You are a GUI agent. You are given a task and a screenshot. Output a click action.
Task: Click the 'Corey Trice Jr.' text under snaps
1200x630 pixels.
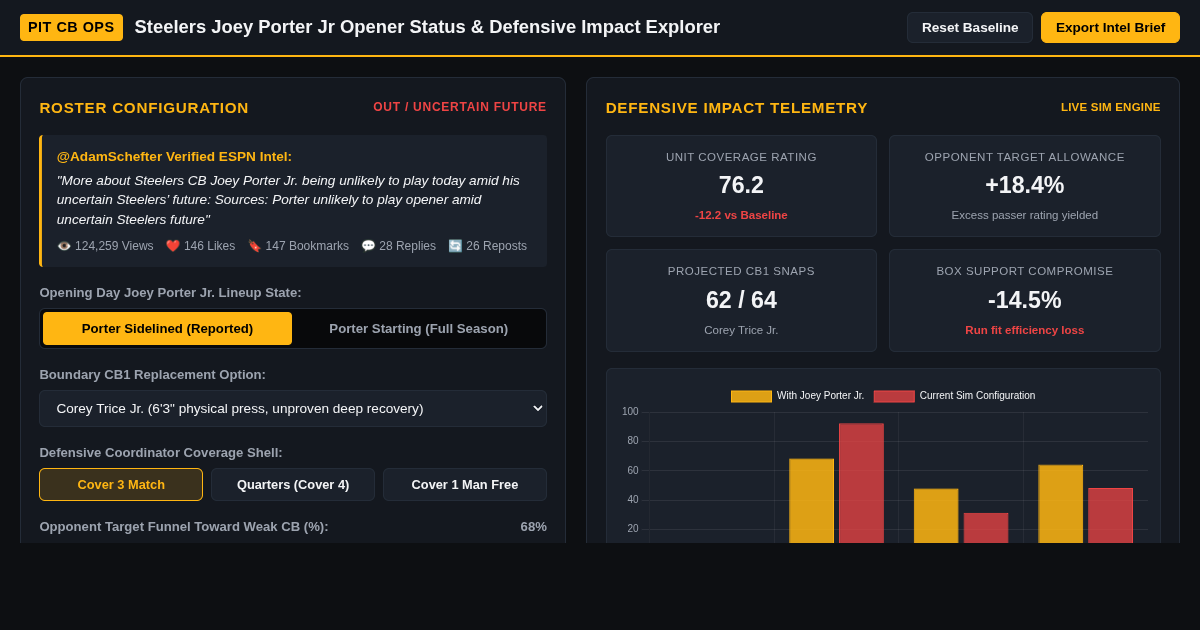741,330
